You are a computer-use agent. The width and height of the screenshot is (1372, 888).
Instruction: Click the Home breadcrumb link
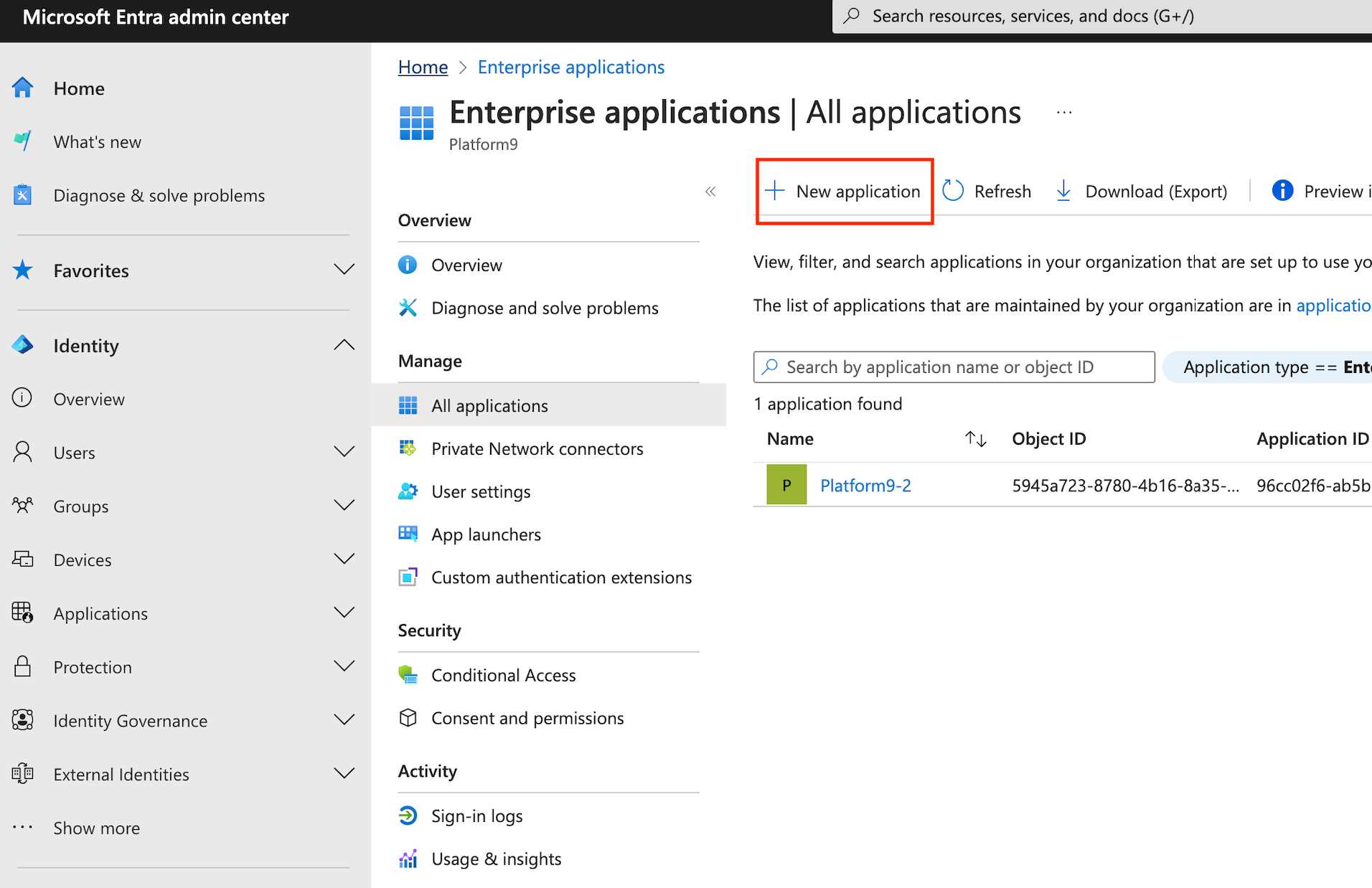coord(423,67)
